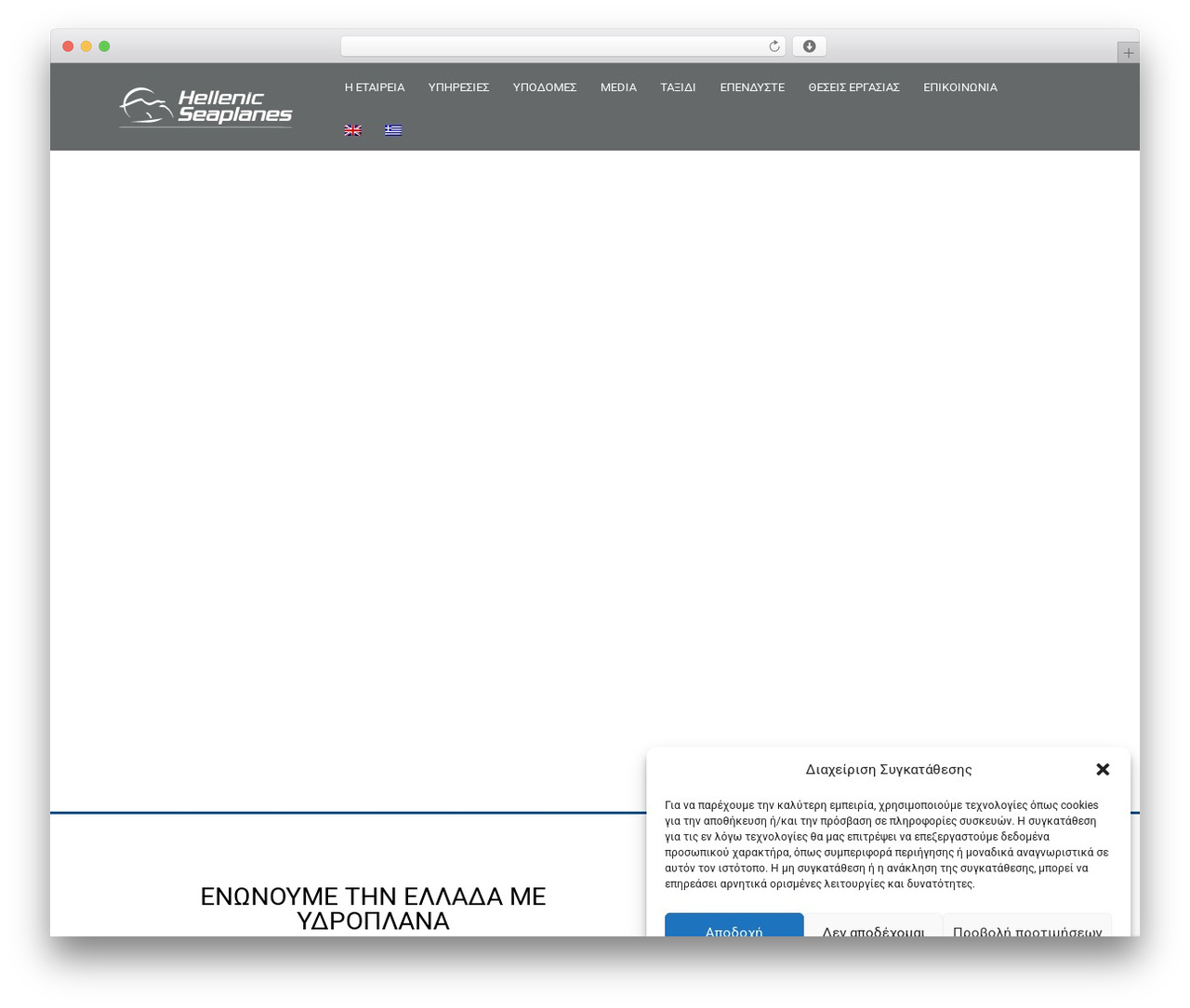The image size is (1190, 1008).
Task: Open the Προβολή προτιμήσεων button
Action: tap(1027, 925)
